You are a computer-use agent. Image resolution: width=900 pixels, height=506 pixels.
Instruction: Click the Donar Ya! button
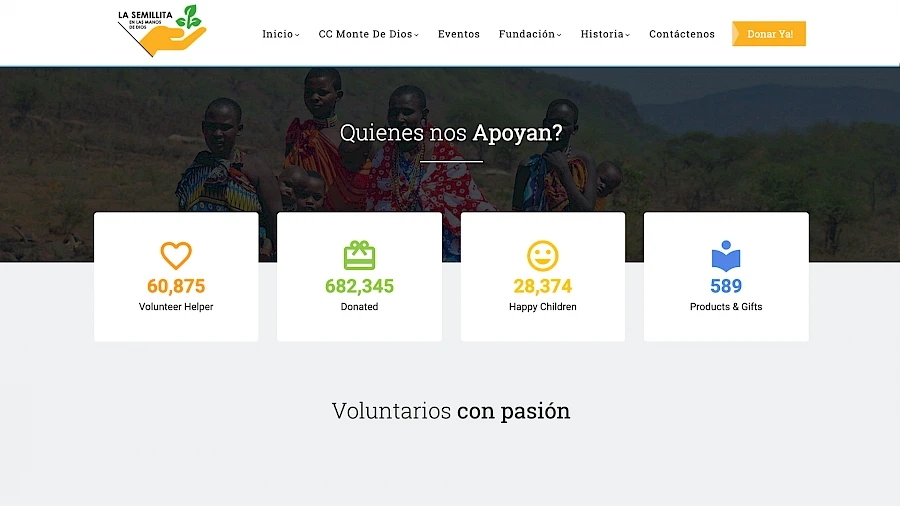pyautogui.click(x=769, y=34)
